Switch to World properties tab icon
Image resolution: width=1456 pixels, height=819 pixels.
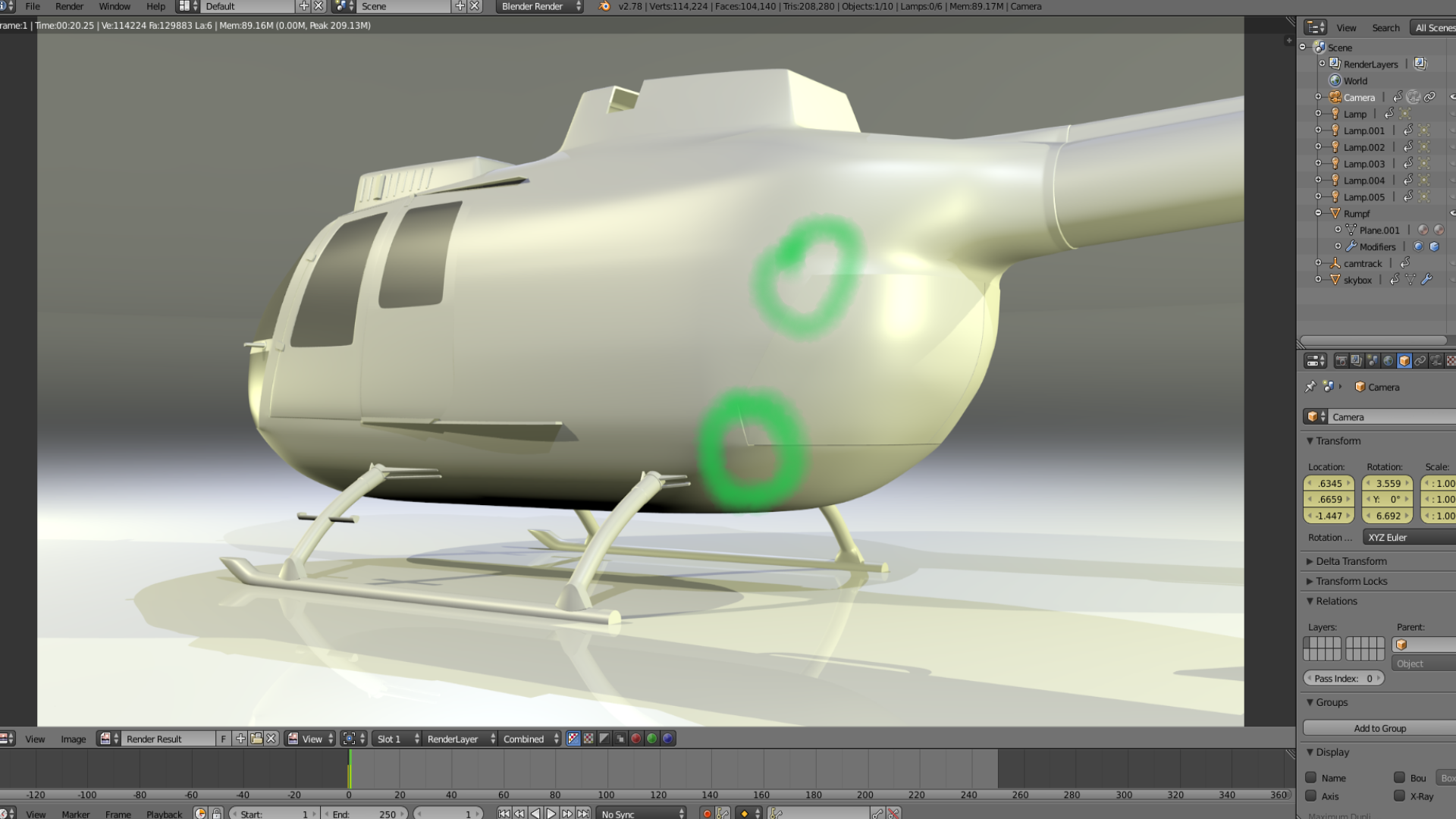coord(1388,361)
